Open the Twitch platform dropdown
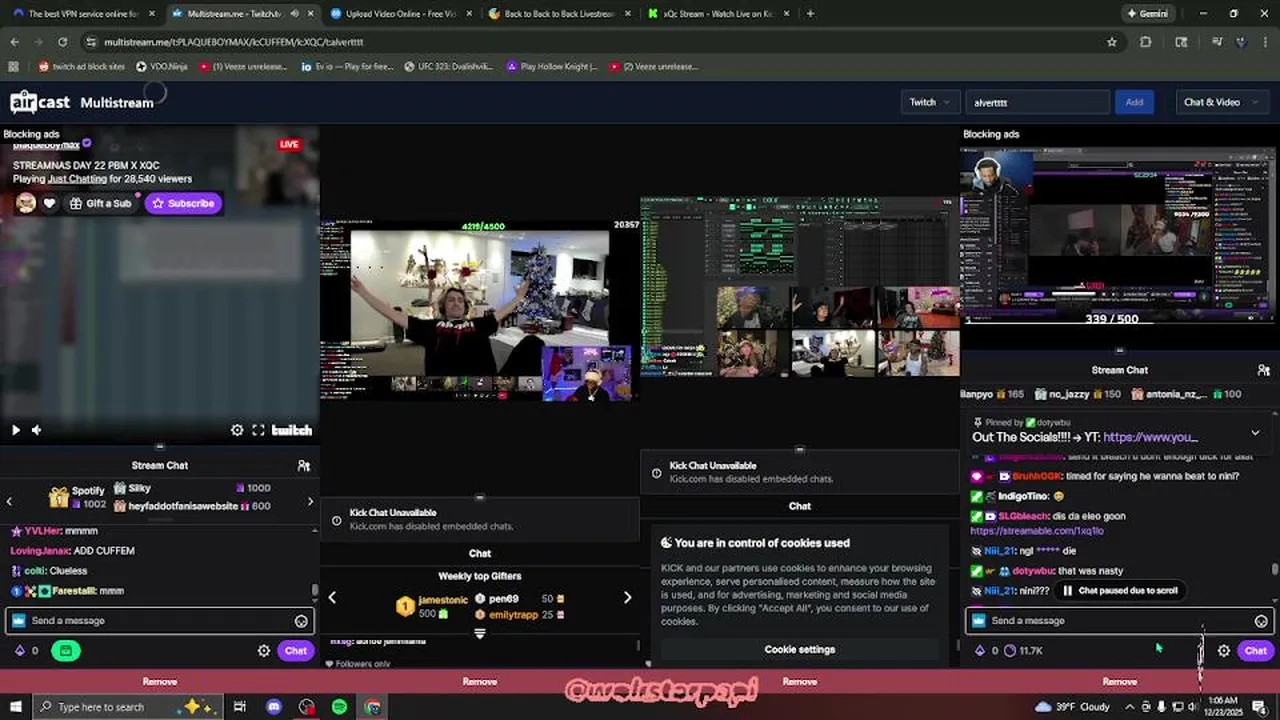The height and width of the screenshot is (720, 1280). point(929,102)
